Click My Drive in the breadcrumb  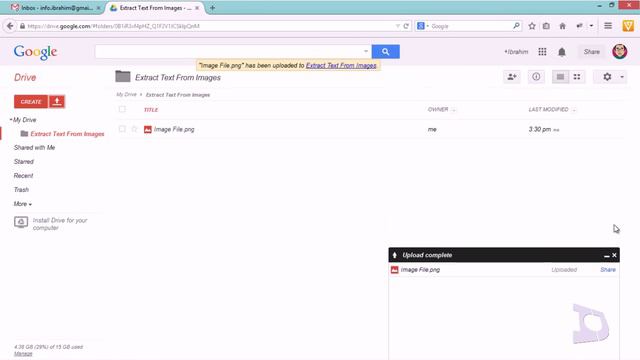(x=126, y=95)
